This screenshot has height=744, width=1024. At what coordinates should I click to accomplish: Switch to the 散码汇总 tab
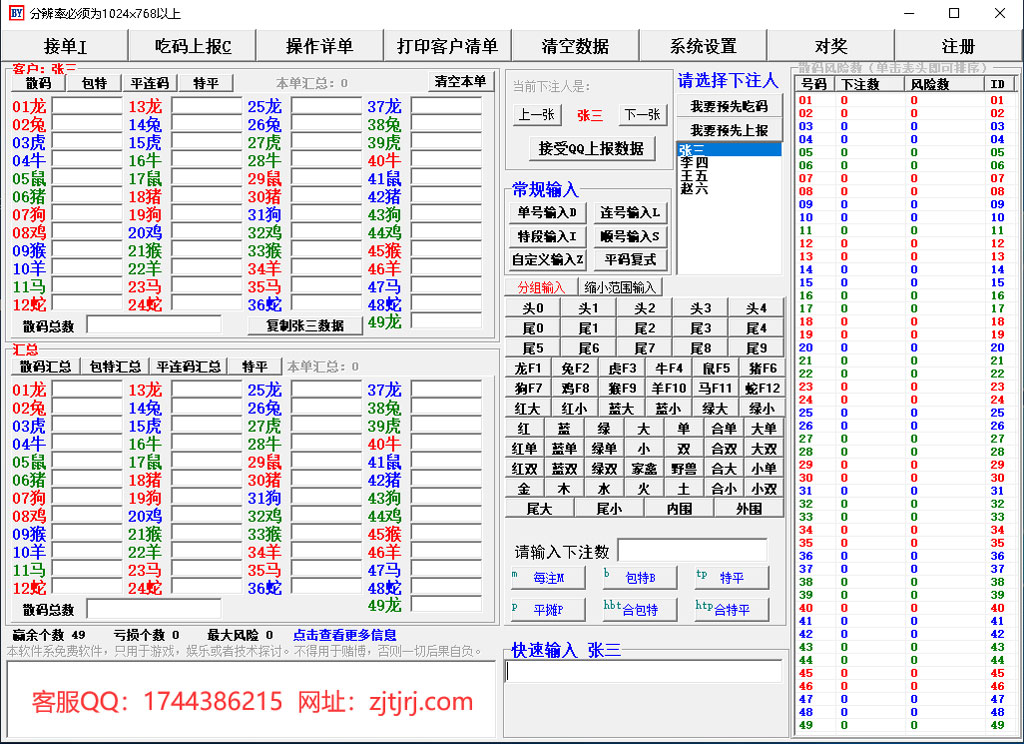[x=45, y=366]
